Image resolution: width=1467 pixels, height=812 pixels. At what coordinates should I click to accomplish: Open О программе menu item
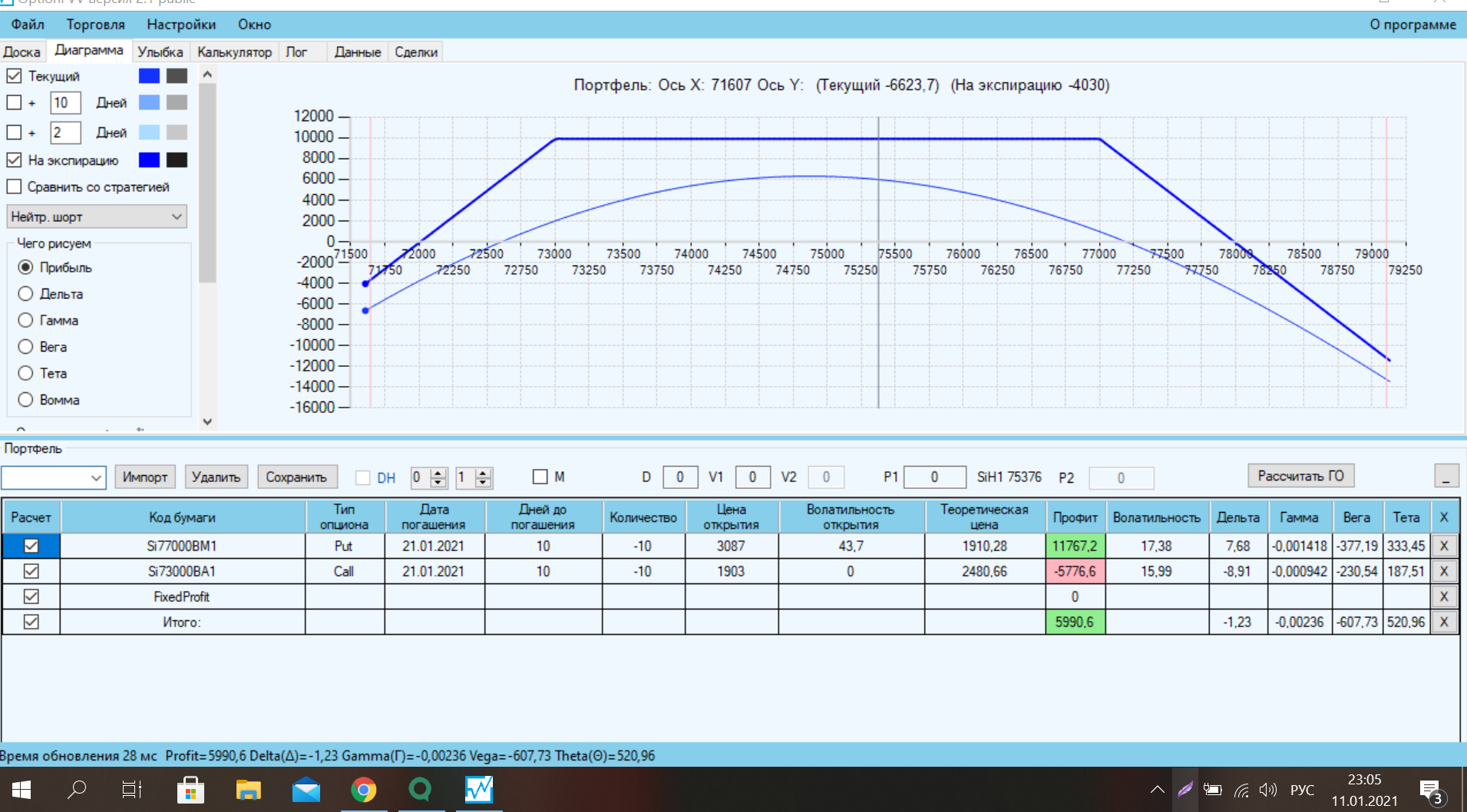pyautogui.click(x=1412, y=25)
